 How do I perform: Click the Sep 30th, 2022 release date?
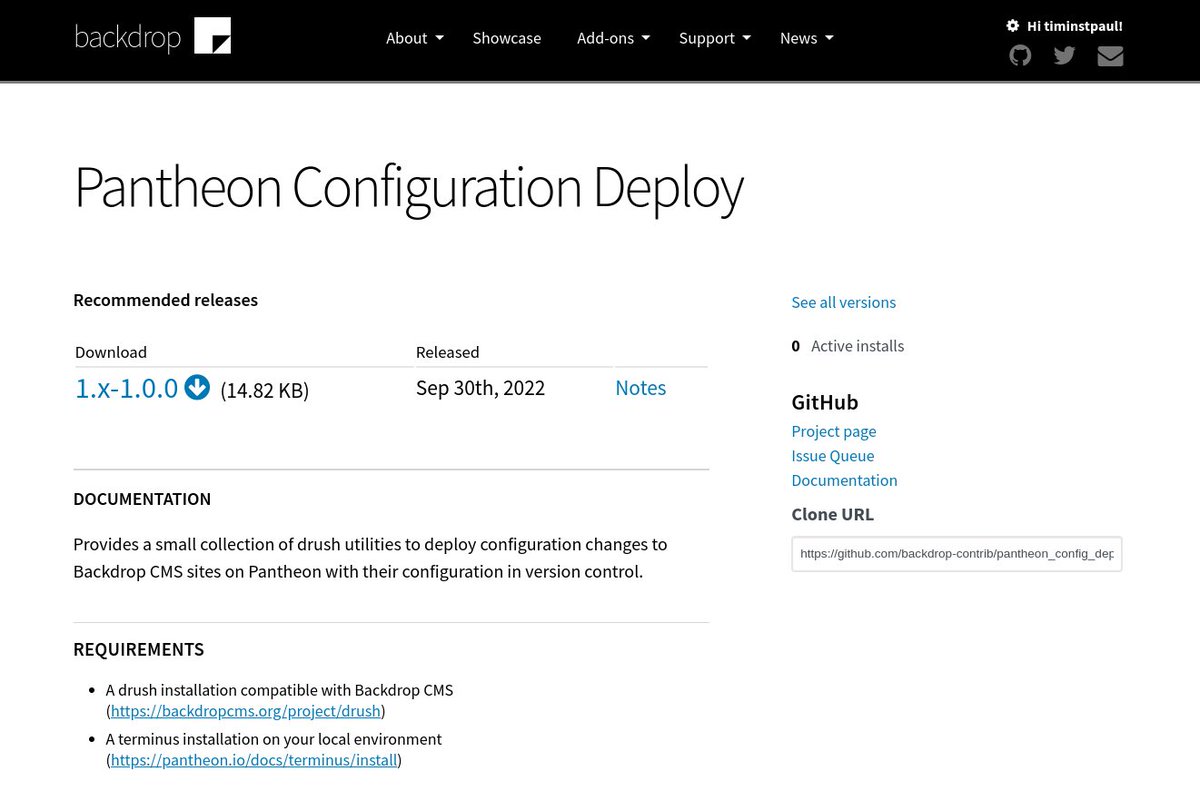(x=481, y=388)
